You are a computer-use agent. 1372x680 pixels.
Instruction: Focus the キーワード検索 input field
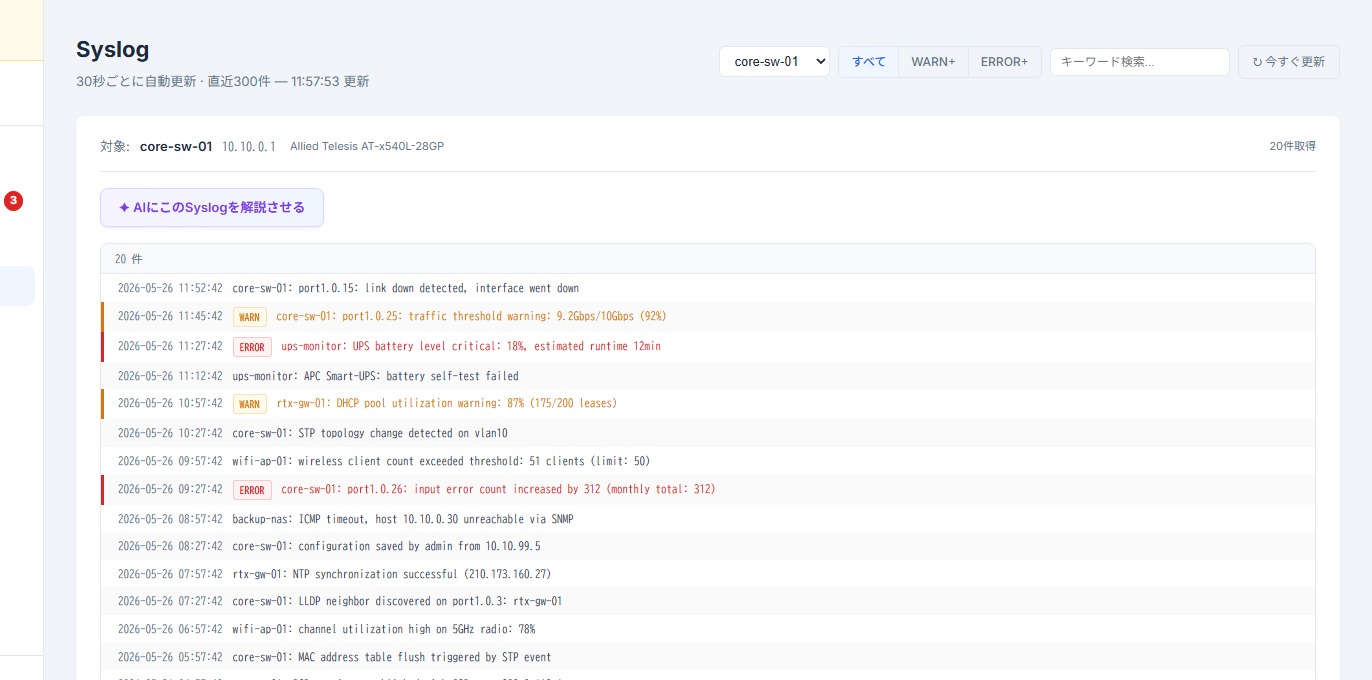pos(1139,61)
